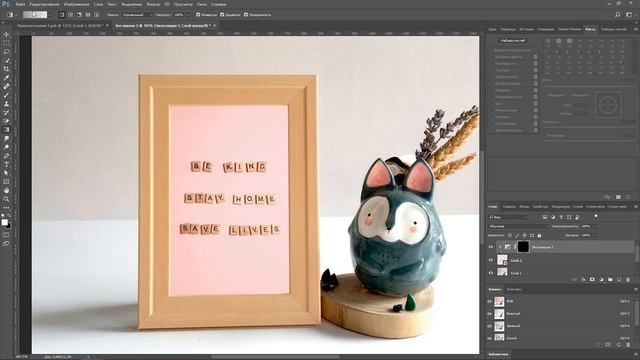
Task: Select the Dodge tool
Action: pyautogui.click(x=6, y=147)
